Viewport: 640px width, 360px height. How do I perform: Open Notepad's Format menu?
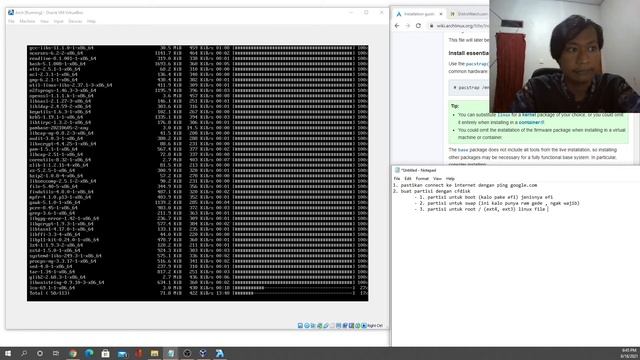pyautogui.click(x=422, y=179)
